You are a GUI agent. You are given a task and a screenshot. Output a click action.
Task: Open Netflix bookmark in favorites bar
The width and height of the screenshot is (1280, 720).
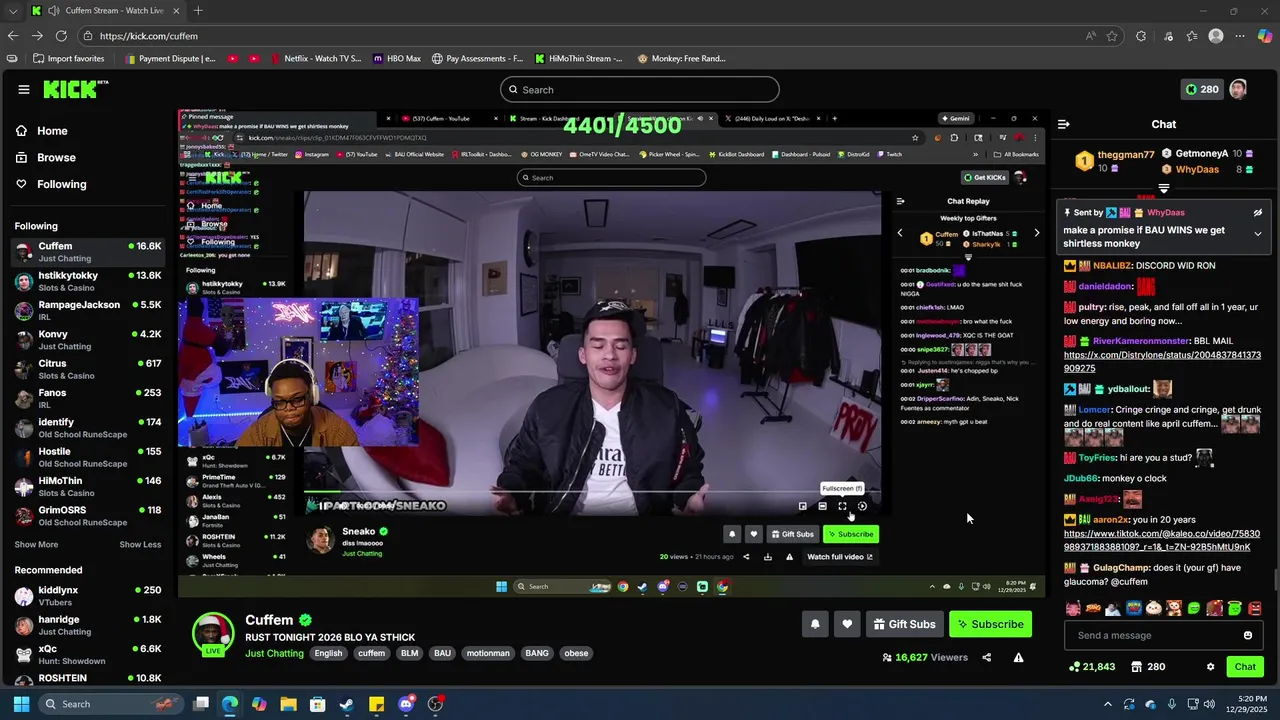point(315,58)
